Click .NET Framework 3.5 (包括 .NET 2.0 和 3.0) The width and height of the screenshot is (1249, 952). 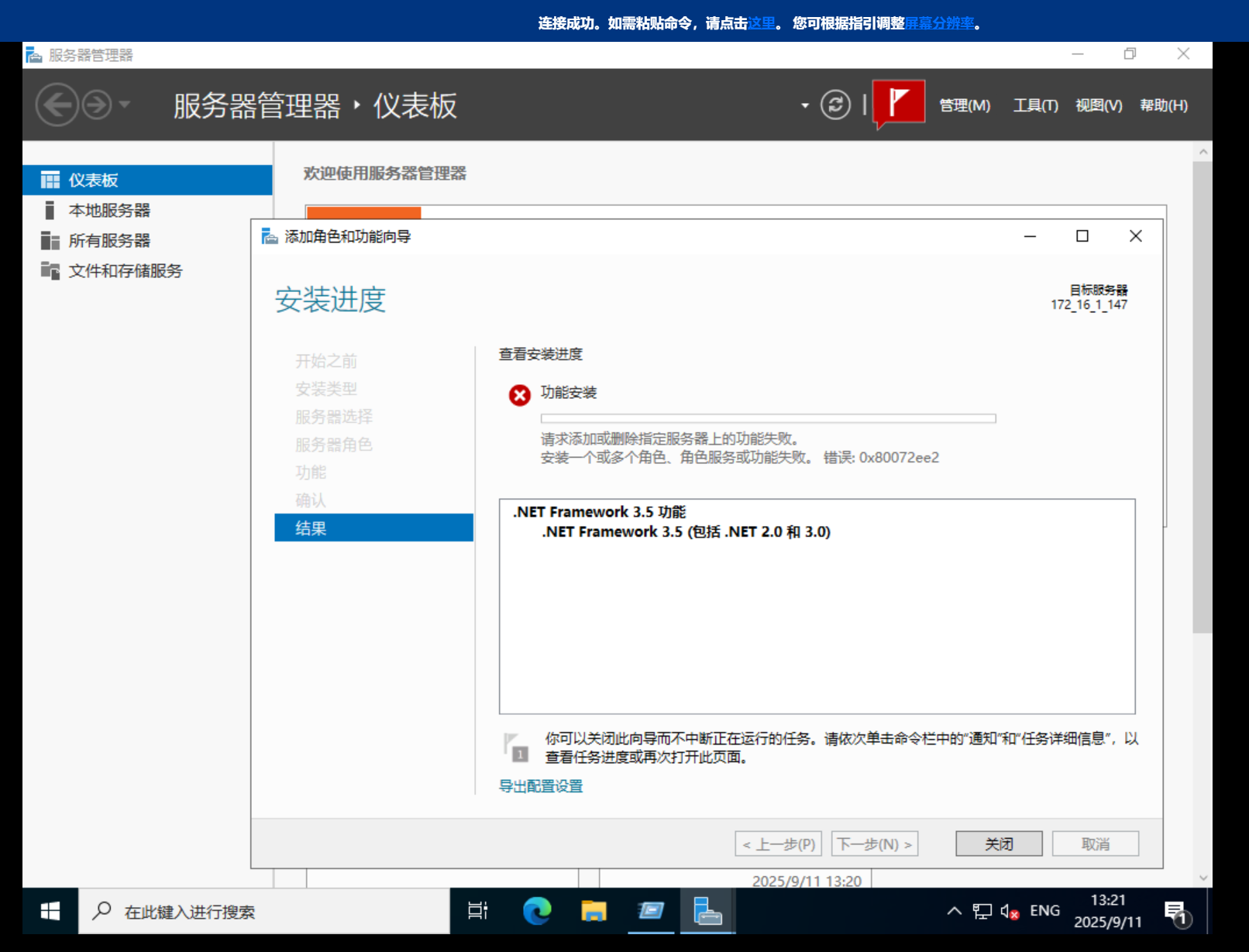[x=686, y=531]
